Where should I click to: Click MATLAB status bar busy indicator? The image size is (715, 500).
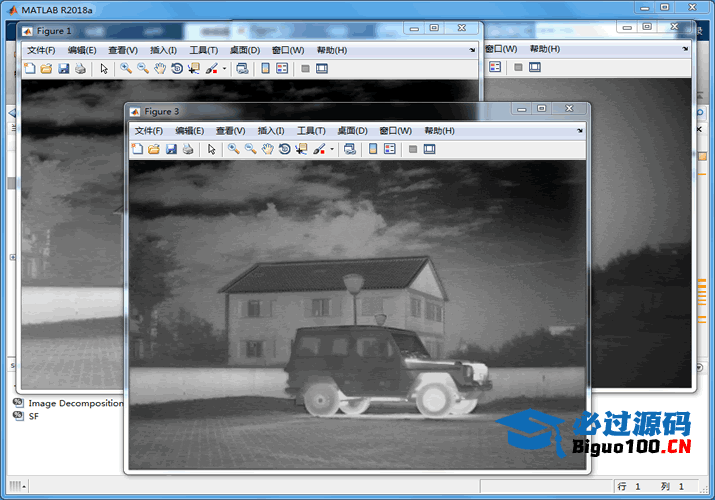point(17,486)
